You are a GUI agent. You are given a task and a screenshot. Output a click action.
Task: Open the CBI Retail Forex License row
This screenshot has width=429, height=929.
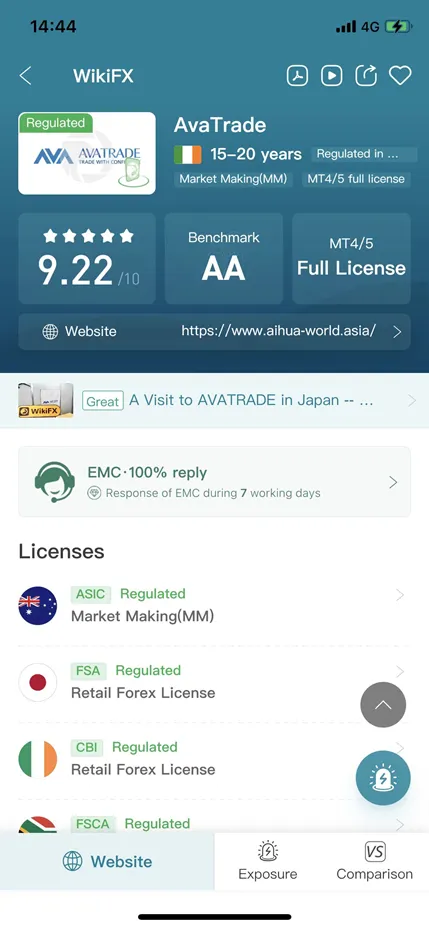214,759
